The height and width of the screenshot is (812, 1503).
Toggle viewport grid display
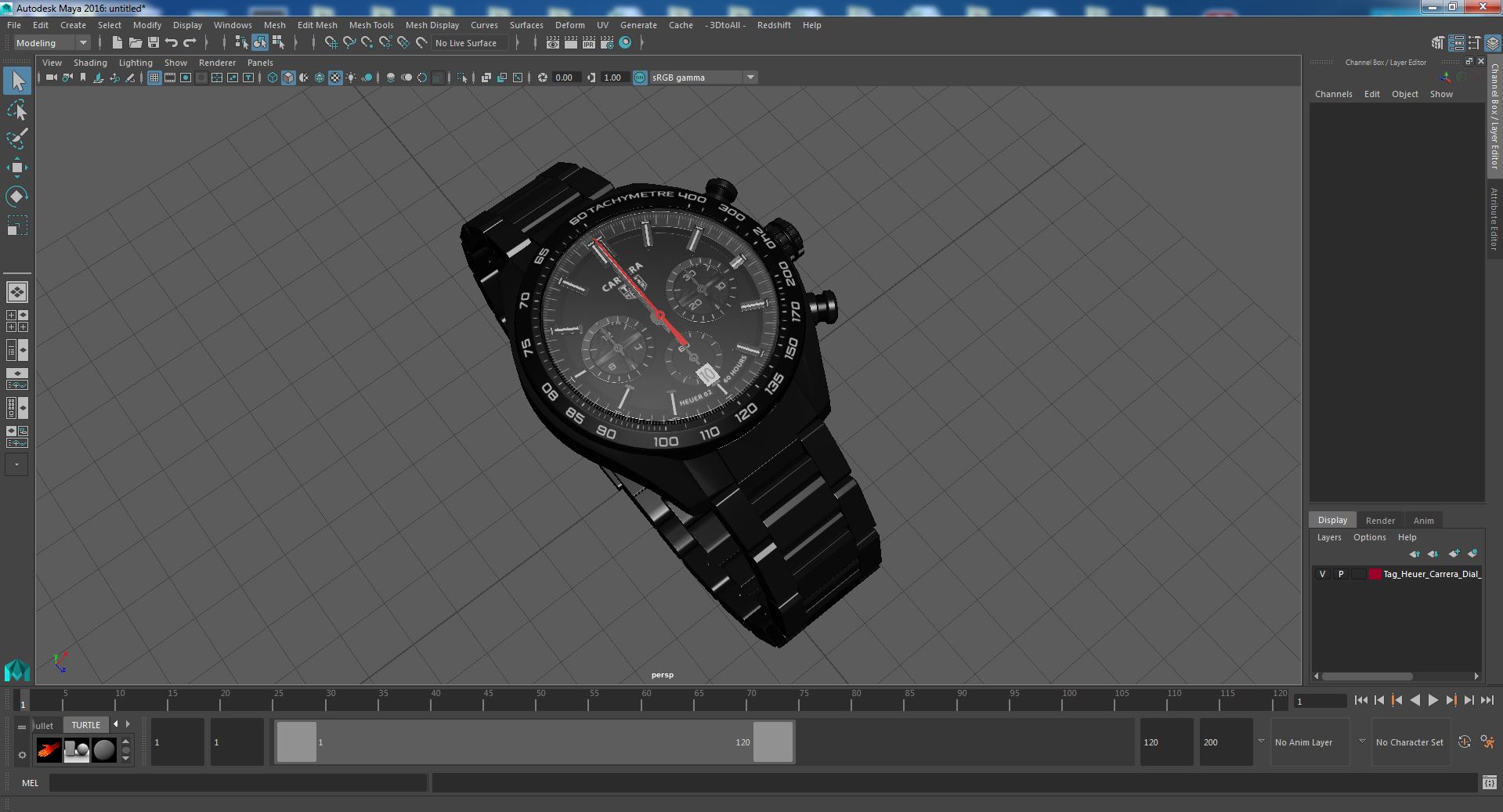[x=154, y=78]
